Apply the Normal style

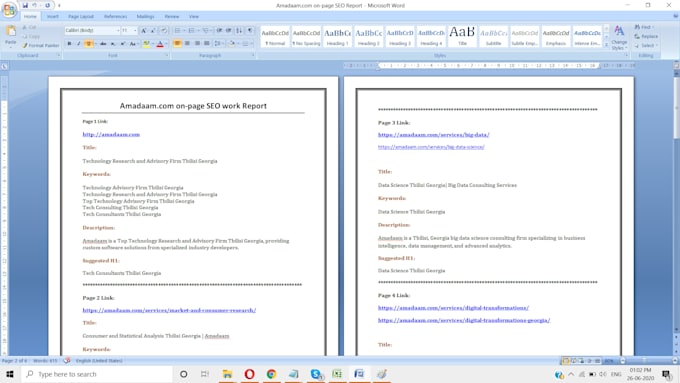coord(275,37)
